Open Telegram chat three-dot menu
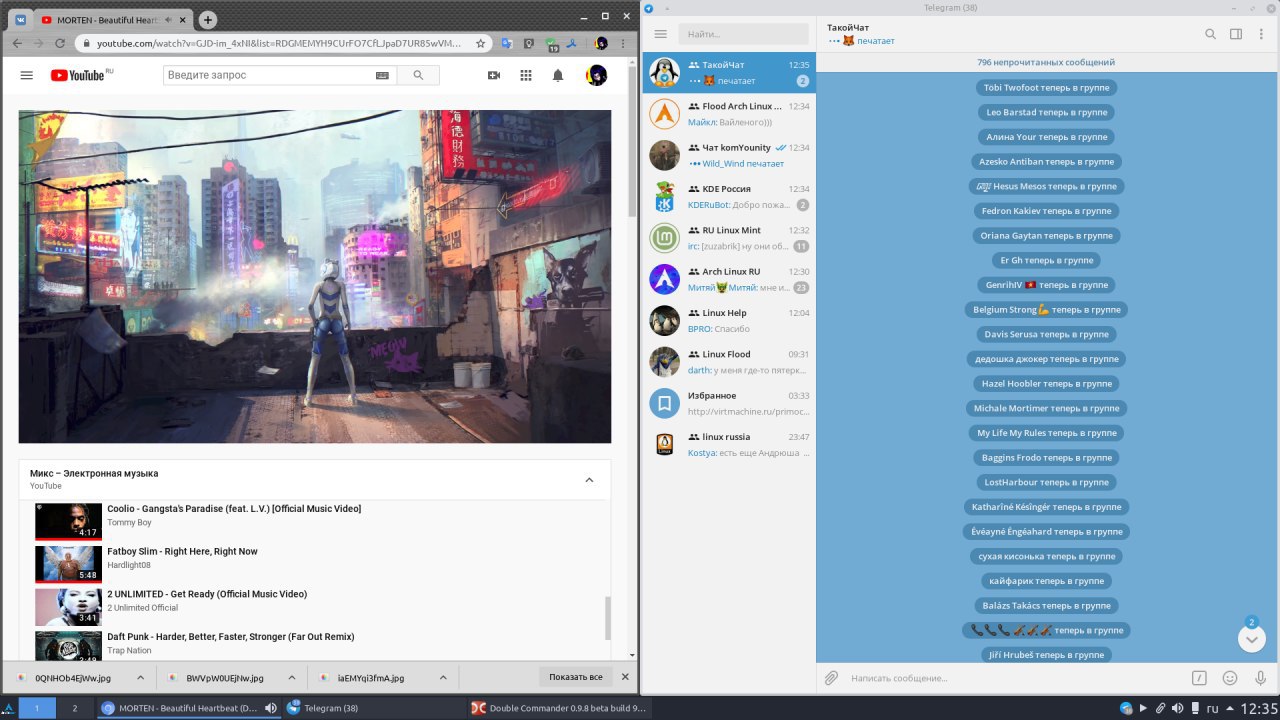The width and height of the screenshot is (1280, 720). [x=1261, y=34]
